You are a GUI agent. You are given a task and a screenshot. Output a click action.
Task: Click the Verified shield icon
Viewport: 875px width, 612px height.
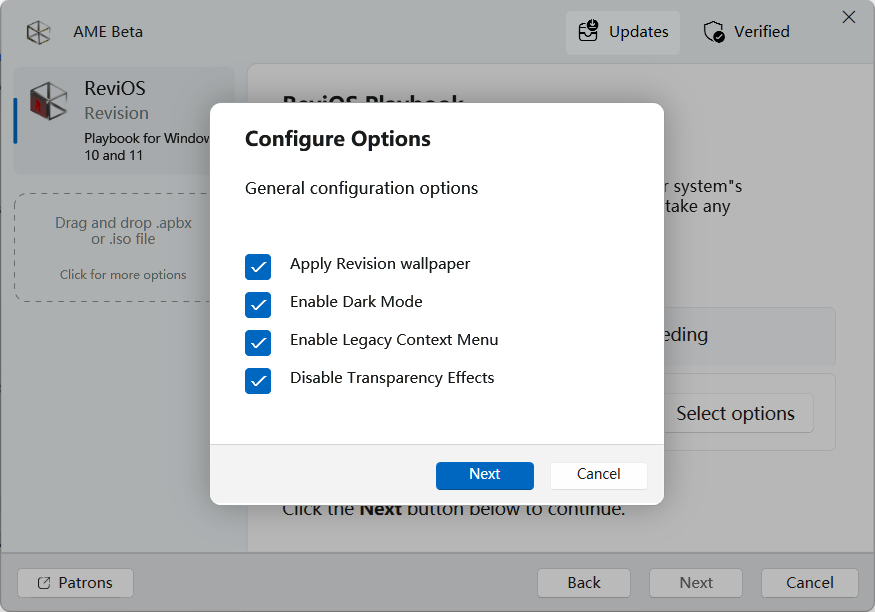point(714,32)
